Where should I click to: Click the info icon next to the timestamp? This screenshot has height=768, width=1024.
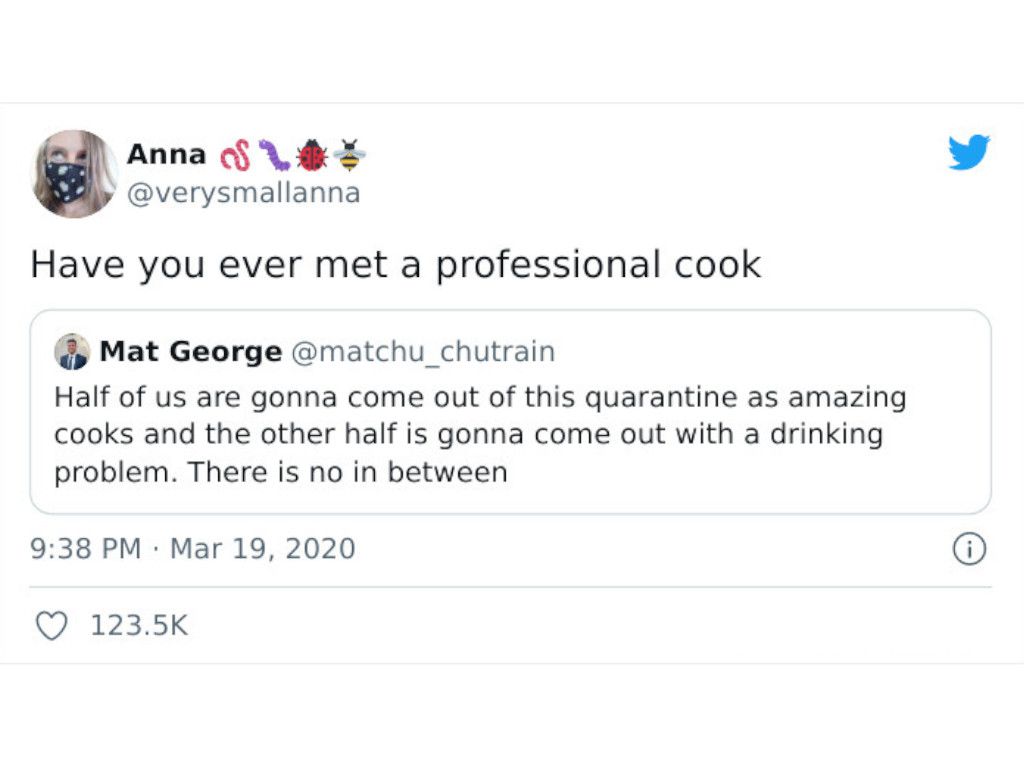point(969,549)
